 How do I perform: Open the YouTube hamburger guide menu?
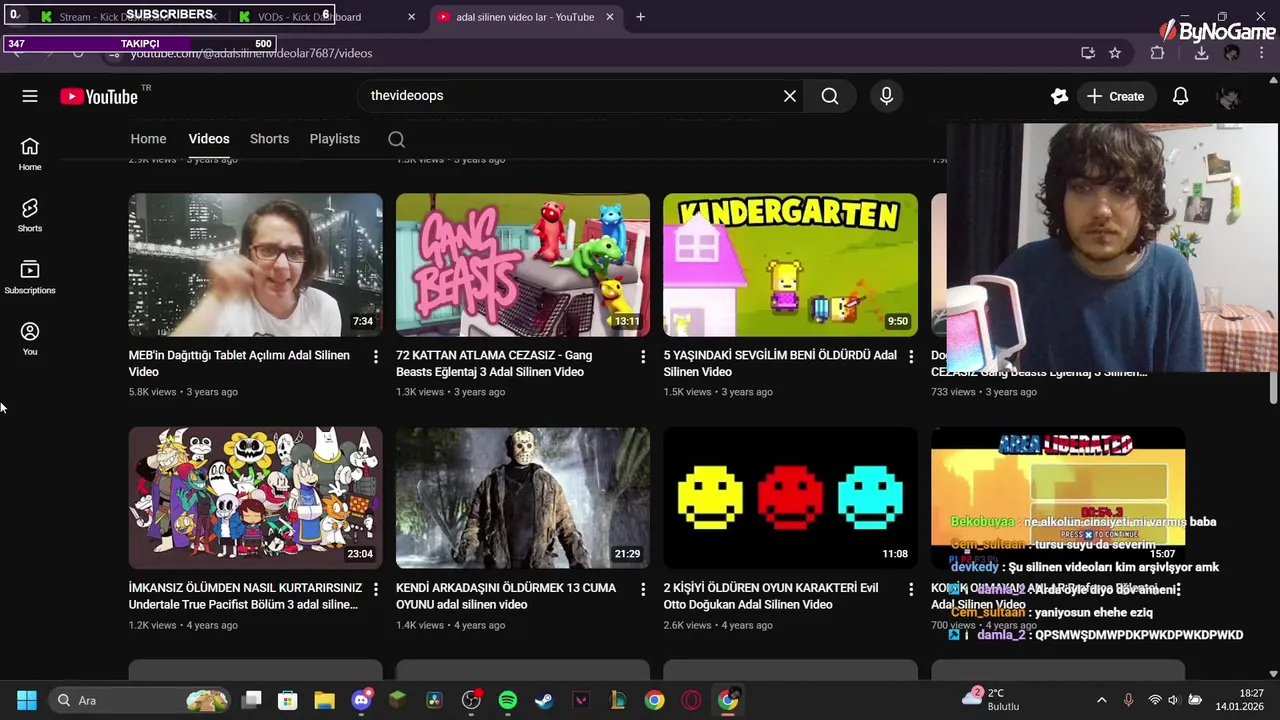pos(30,96)
